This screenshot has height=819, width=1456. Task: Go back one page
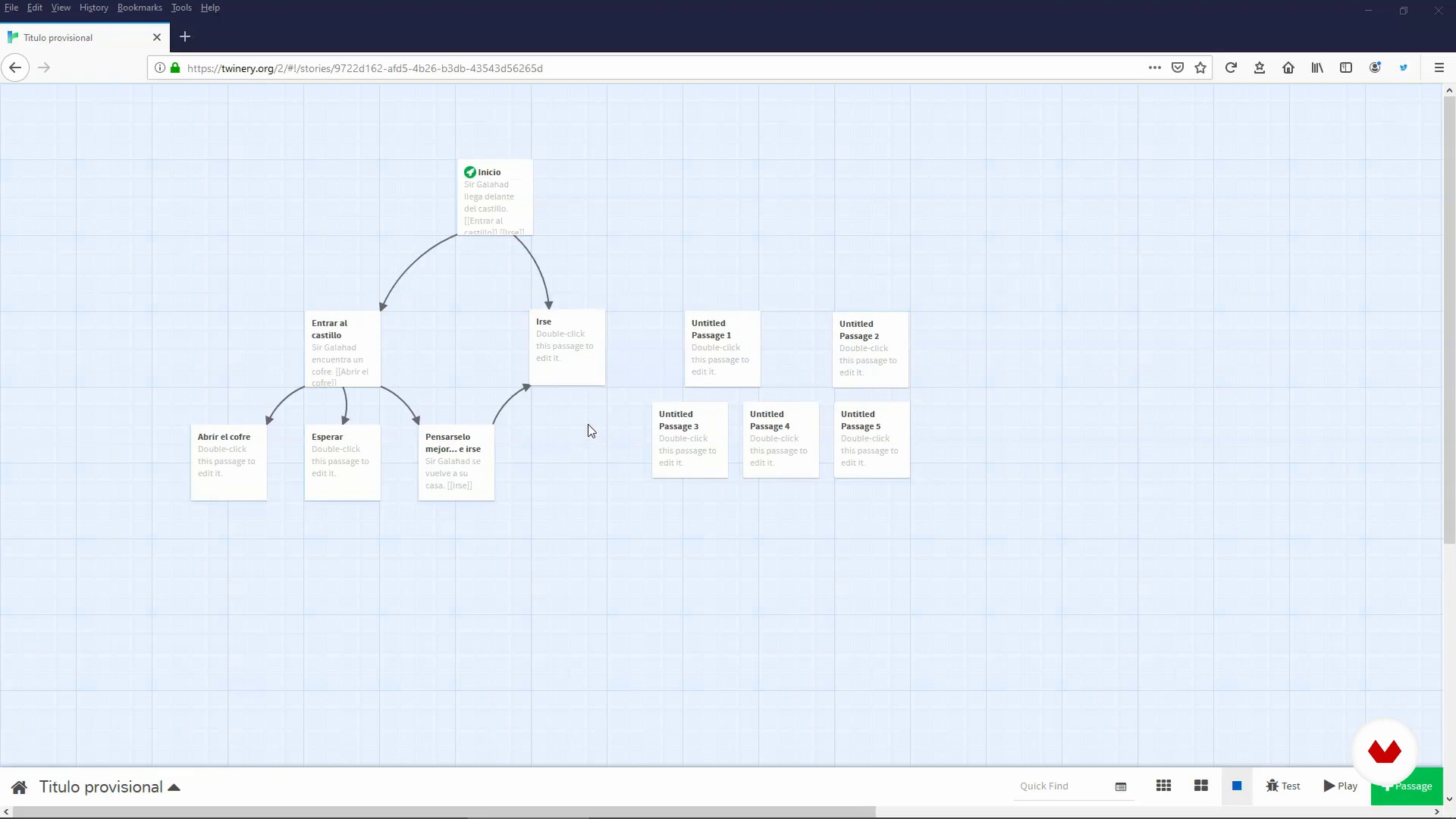coord(15,67)
